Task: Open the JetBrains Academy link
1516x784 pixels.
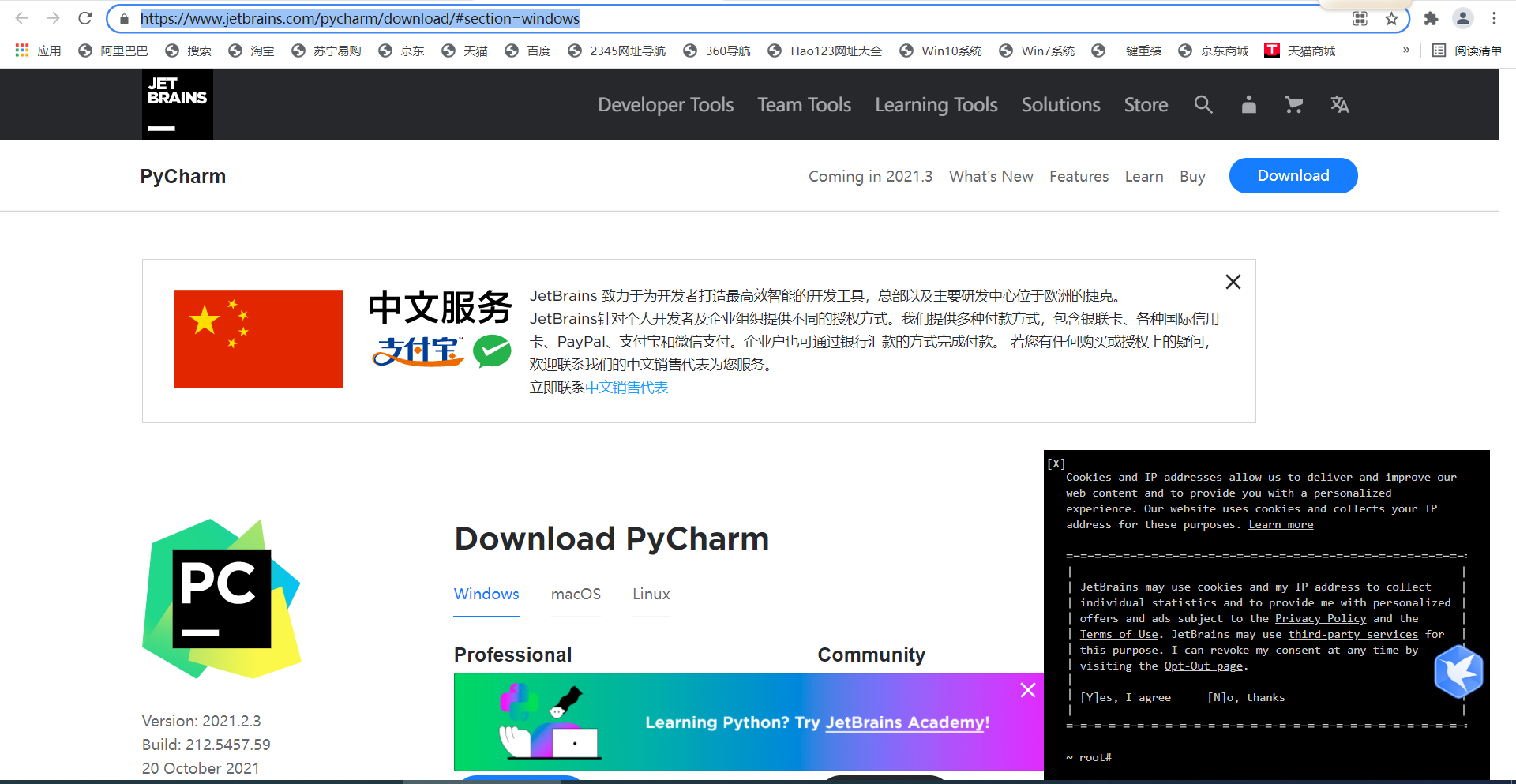Action: click(x=905, y=722)
